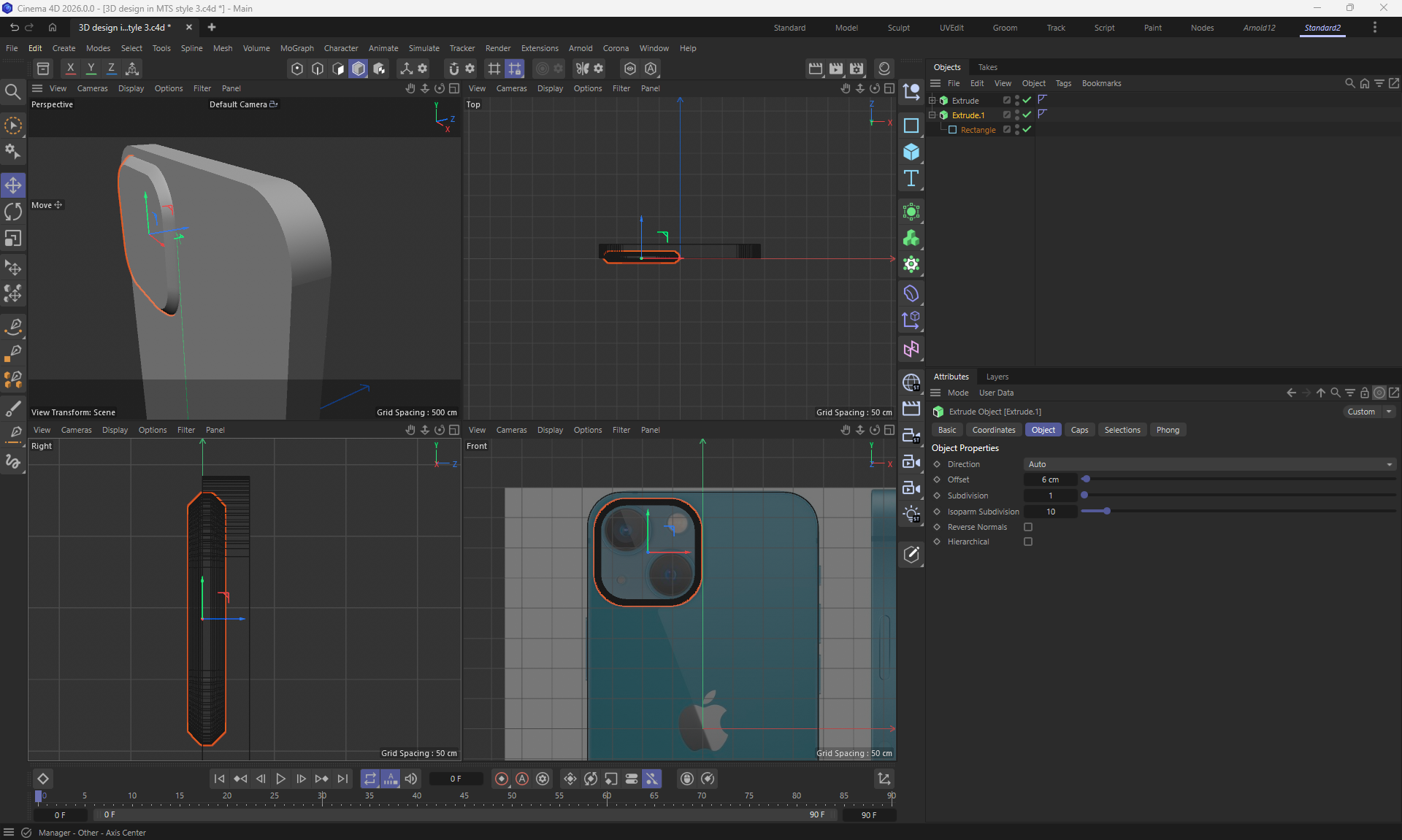This screenshot has height=840, width=1402.
Task: Select the Scale tool
Action: [13, 239]
